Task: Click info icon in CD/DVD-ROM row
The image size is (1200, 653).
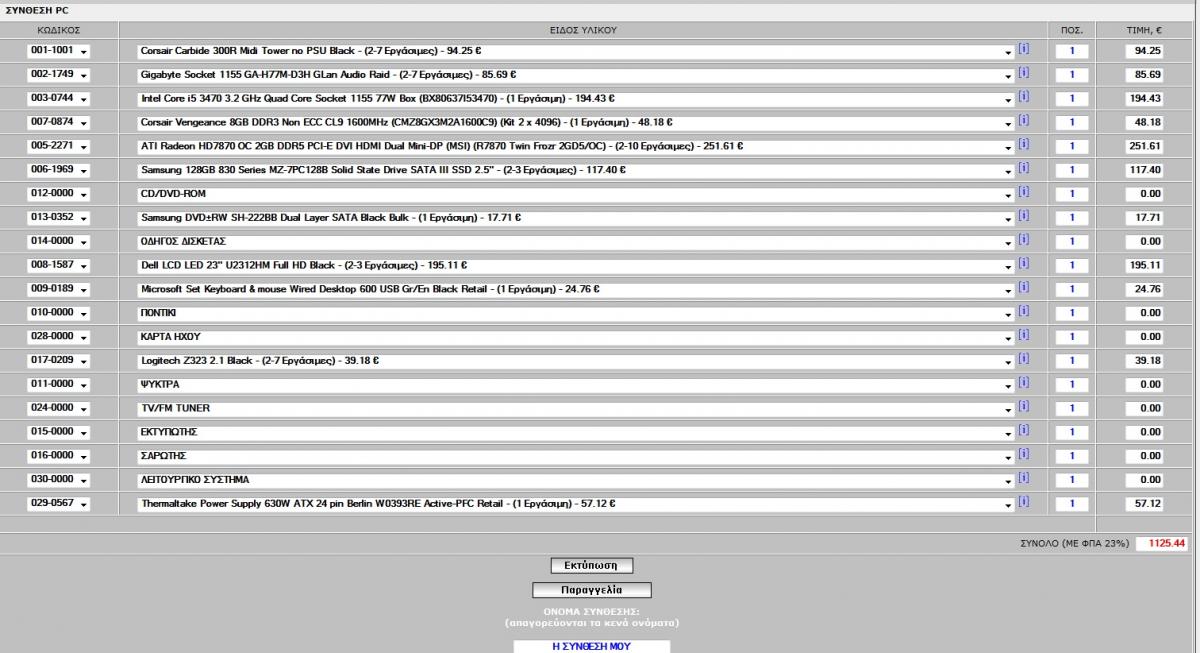Action: pos(1023,192)
